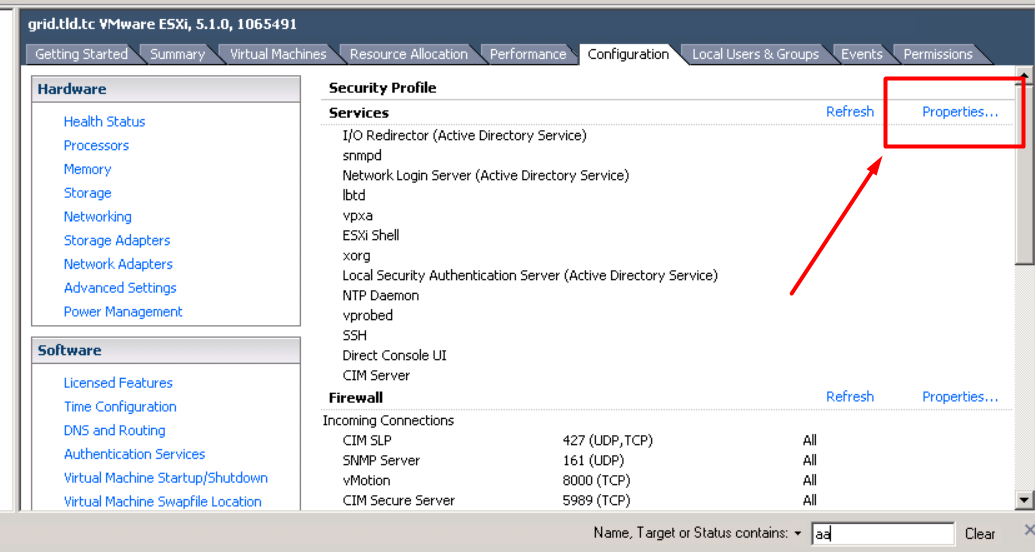Image resolution: width=1035 pixels, height=552 pixels.
Task: Select the NTP Daemon service
Action: tap(380, 296)
